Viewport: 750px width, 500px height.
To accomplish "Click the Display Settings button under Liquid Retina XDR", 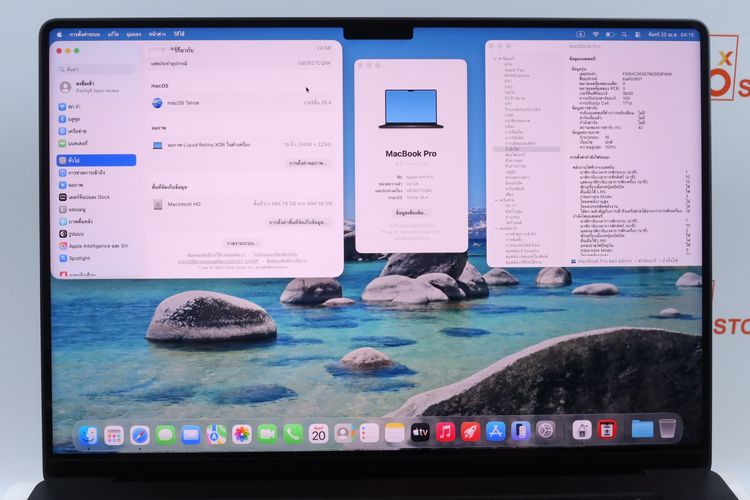I will tap(308, 163).
